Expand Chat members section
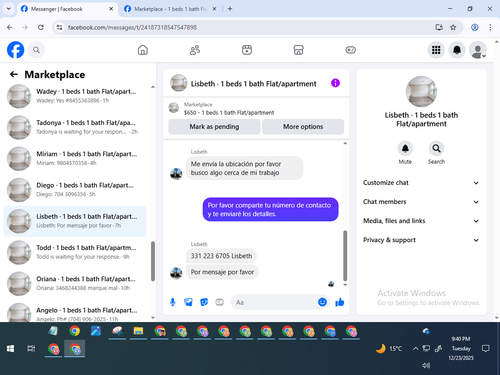Viewport: 500px width, 375px height. click(421, 202)
